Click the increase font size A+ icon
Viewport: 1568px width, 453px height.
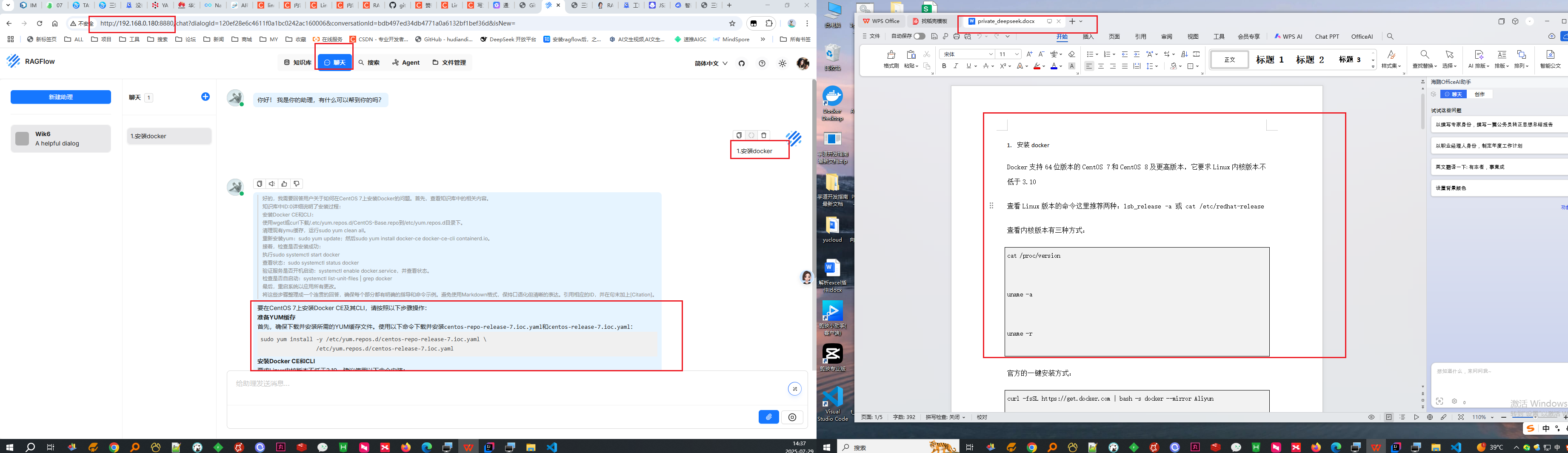coord(1029,54)
